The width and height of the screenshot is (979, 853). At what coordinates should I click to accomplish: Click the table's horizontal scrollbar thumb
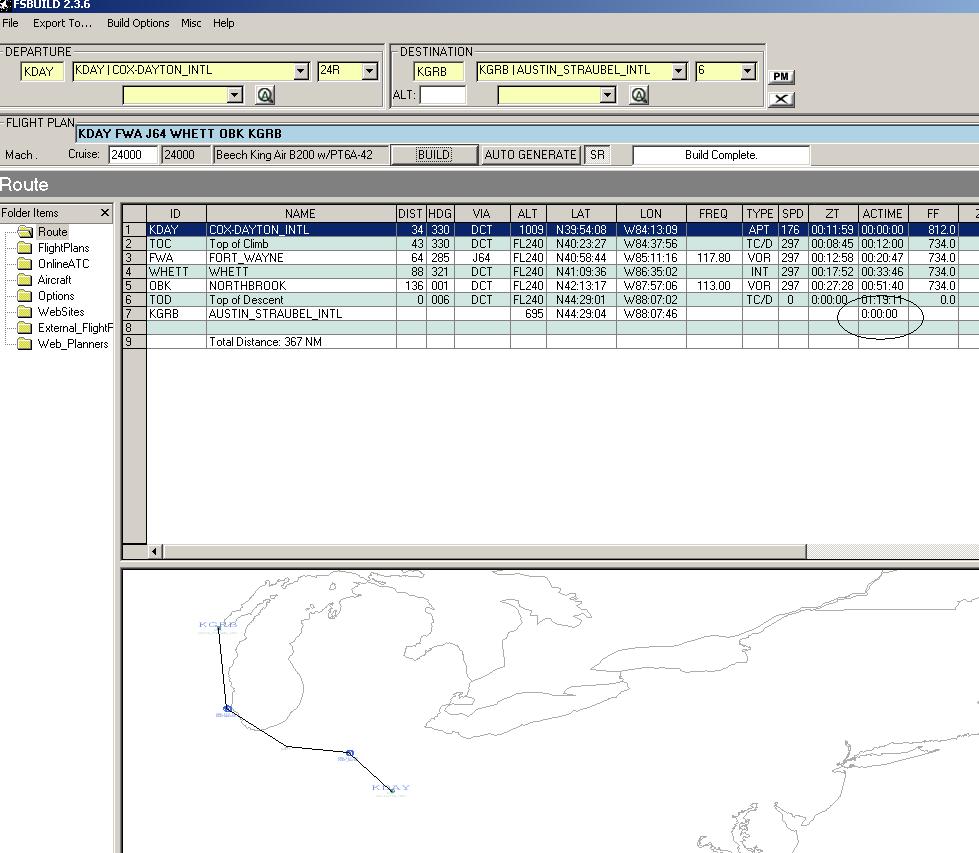tap(485, 551)
